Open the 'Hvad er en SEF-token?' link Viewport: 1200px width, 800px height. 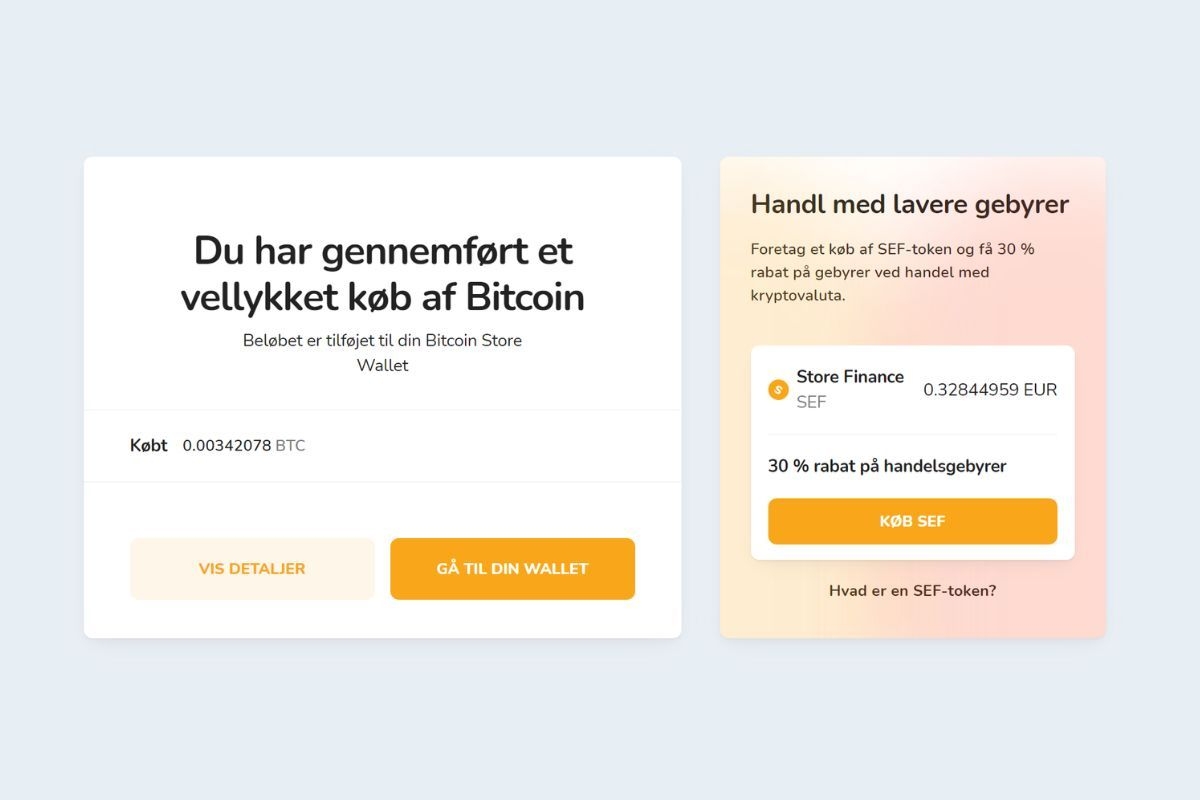click(912, 591)
